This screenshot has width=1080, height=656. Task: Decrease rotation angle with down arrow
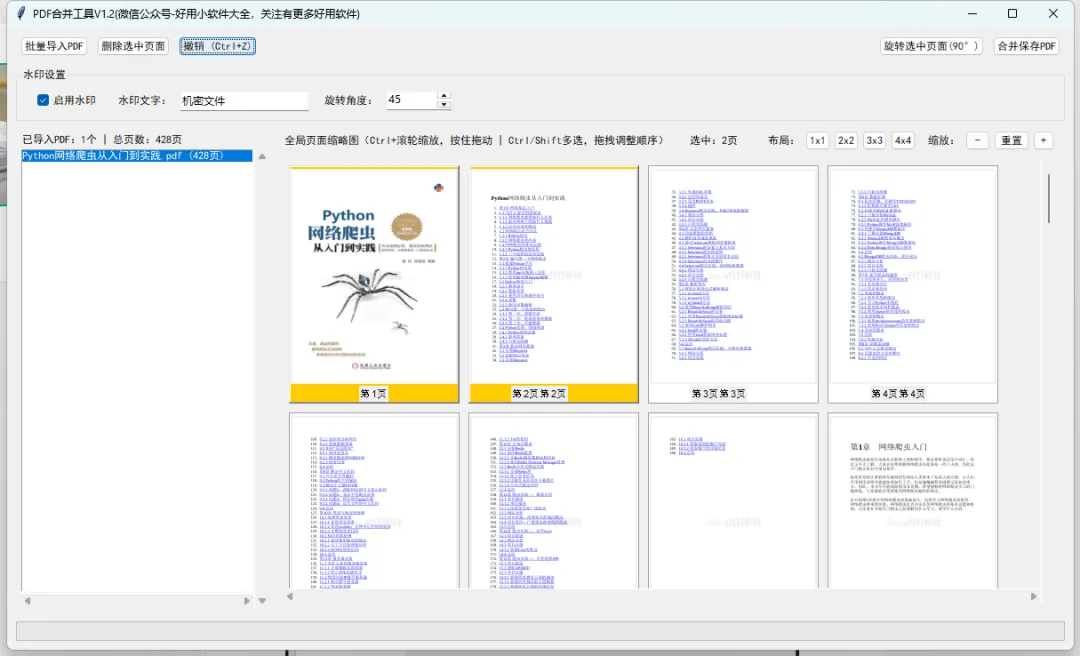pos(444,105)
